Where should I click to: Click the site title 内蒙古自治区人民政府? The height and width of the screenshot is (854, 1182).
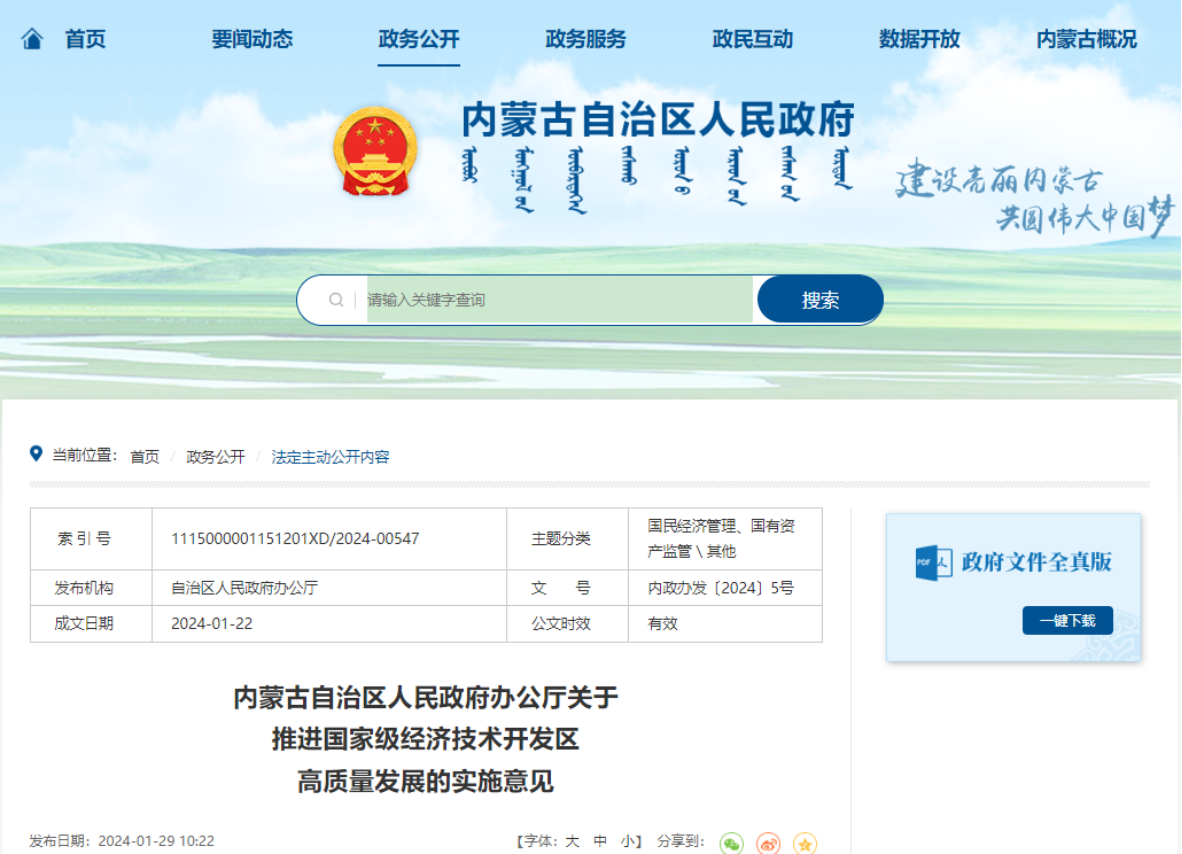pyautogui.click(x=658, y=119)
